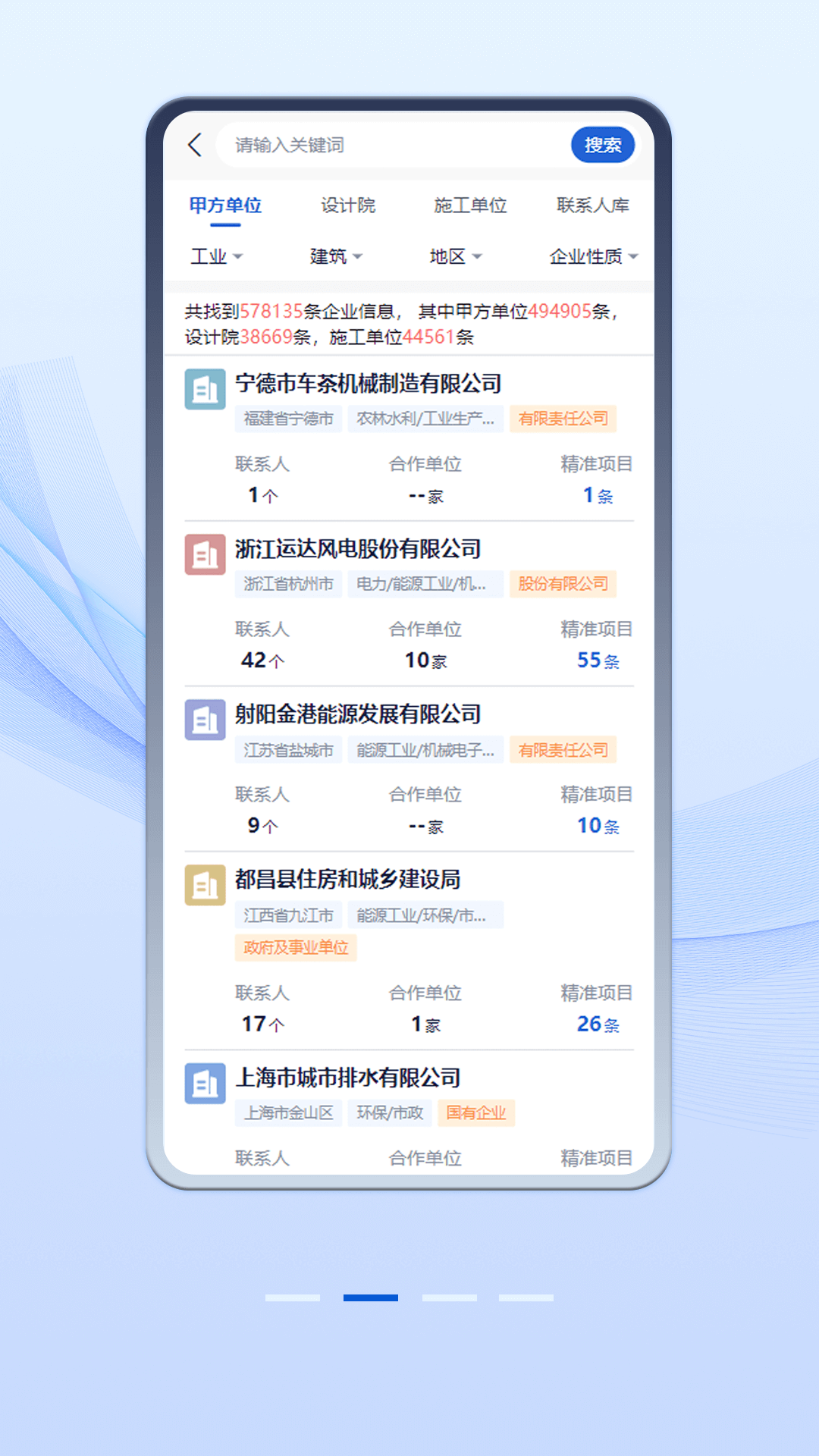819x1456 pixels.
Task: Switch to the 施工单位 tab
Action: (x=470, y=206)
